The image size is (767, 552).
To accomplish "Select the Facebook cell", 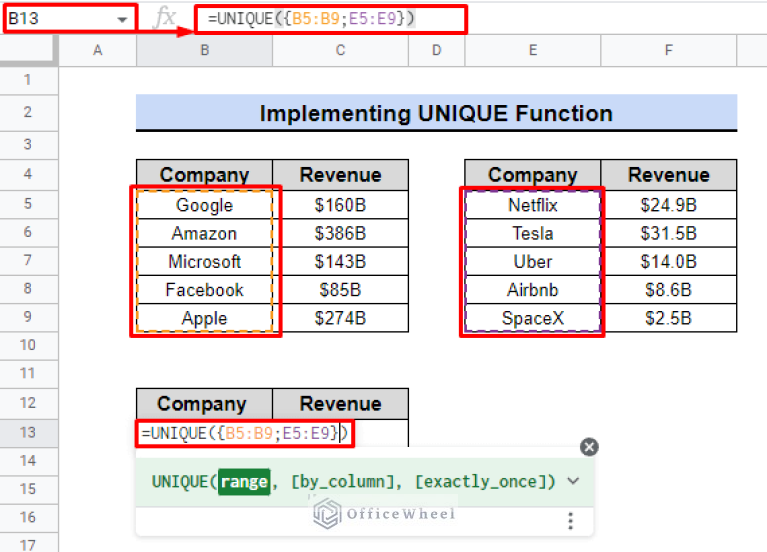I will coord(204,290).
